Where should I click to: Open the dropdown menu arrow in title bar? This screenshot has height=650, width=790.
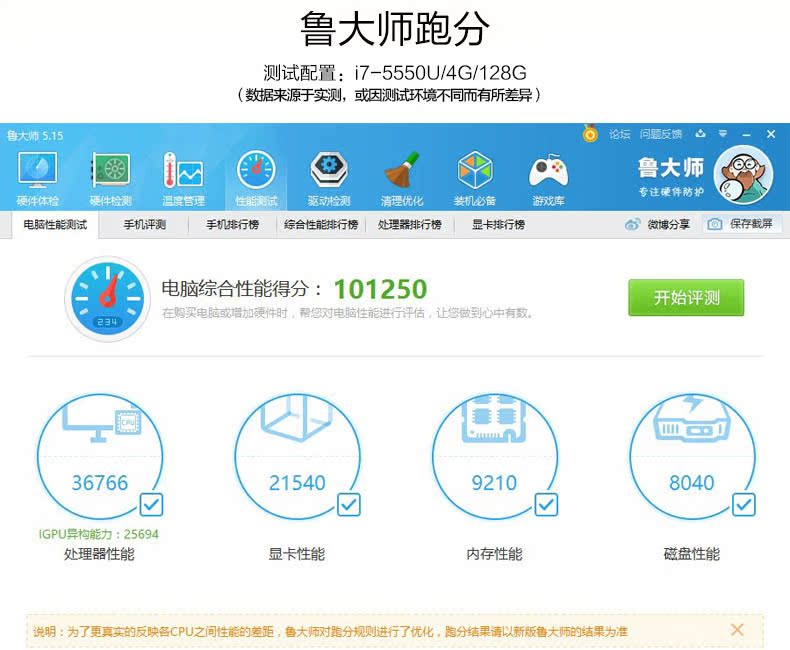coord(723,134)
